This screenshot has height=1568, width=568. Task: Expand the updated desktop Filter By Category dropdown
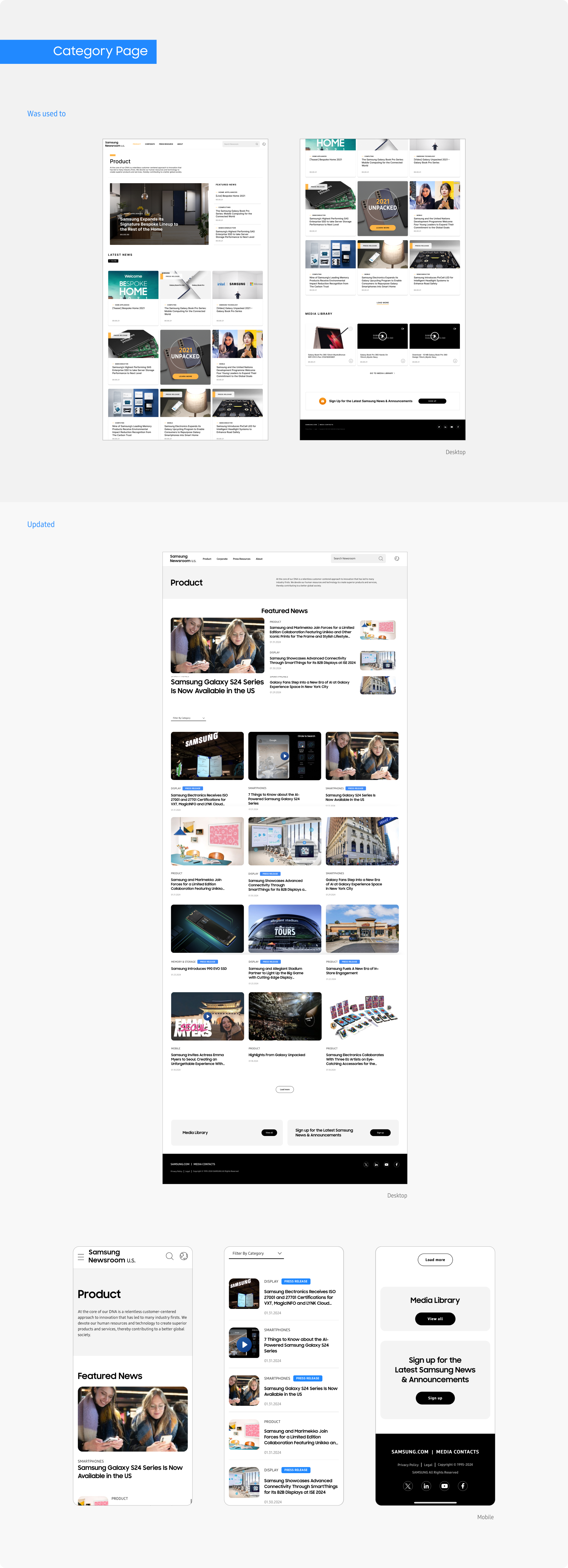188,718
